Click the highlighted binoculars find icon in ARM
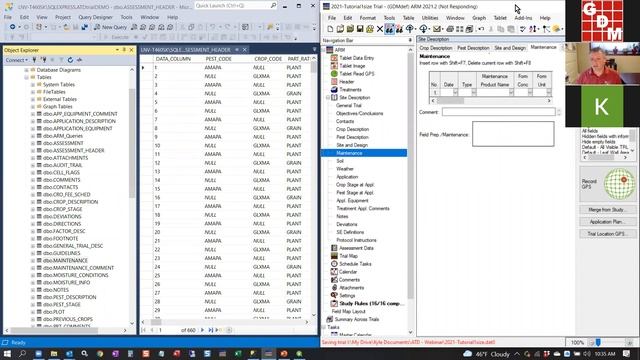Screen dimensions: 640x360 [x=389, y=29]
